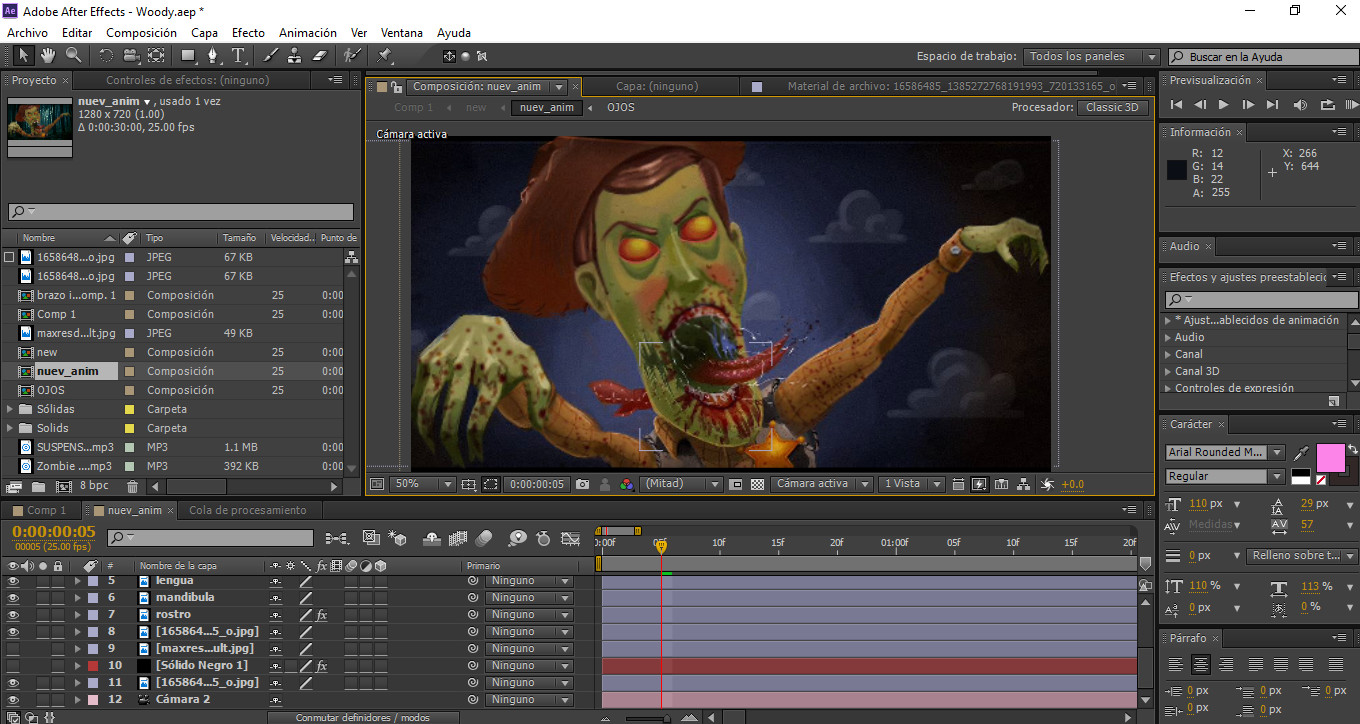Expand the Cámara 2 layer properties
Image resolution: width=1360 pixels, height=724 pixels.
click(x=78, y=700)
